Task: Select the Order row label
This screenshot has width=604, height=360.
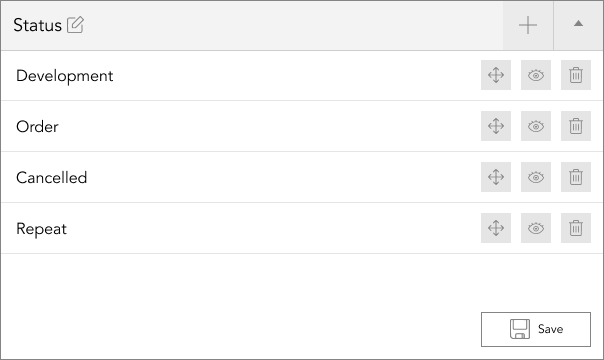Action: [37, 127]
